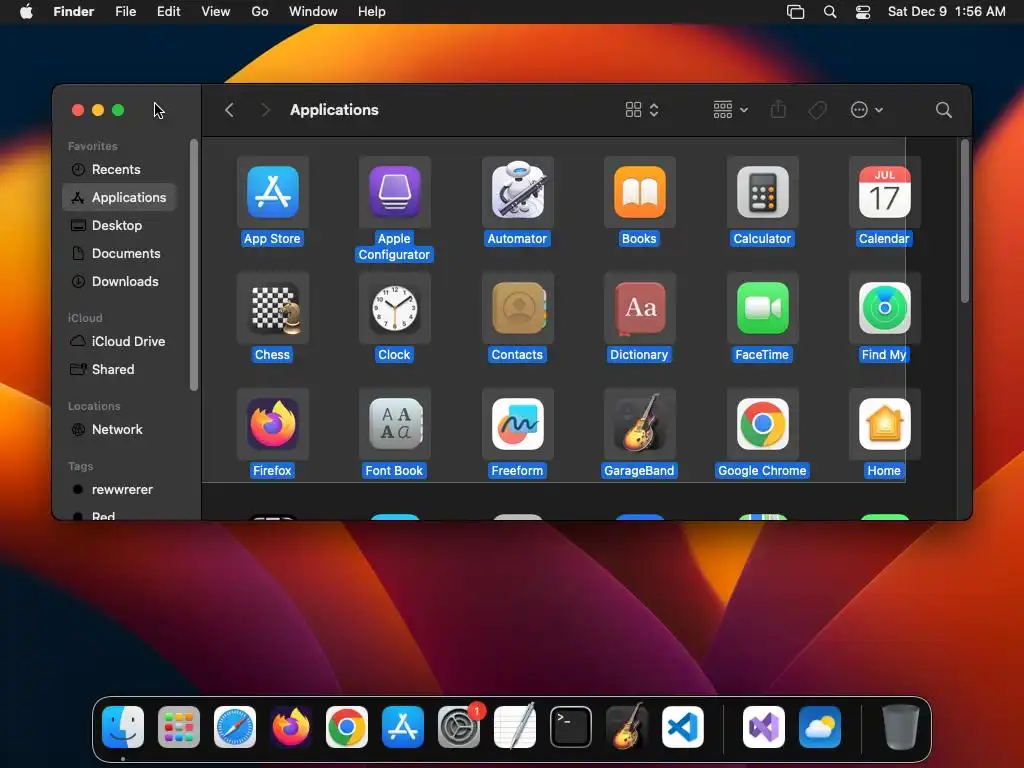Select the Home app icon
This screenshot has width=1024, height=768.
tap(884, 424)
